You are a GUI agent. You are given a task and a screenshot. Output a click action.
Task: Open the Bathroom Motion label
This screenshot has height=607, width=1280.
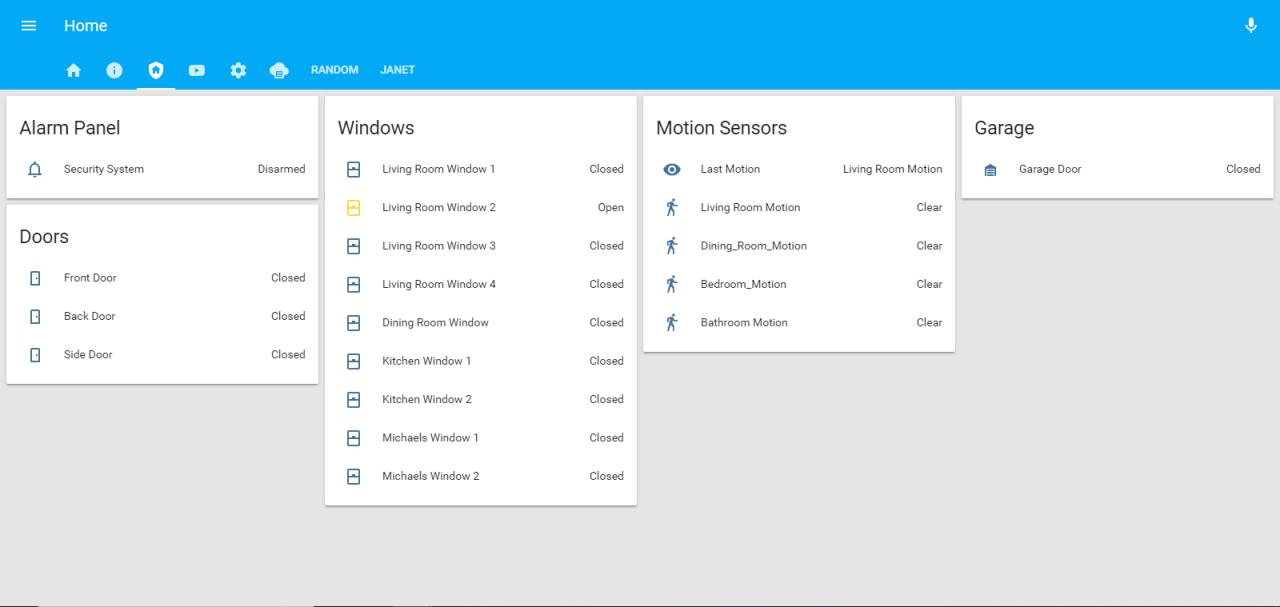click(x=744, y=323)
